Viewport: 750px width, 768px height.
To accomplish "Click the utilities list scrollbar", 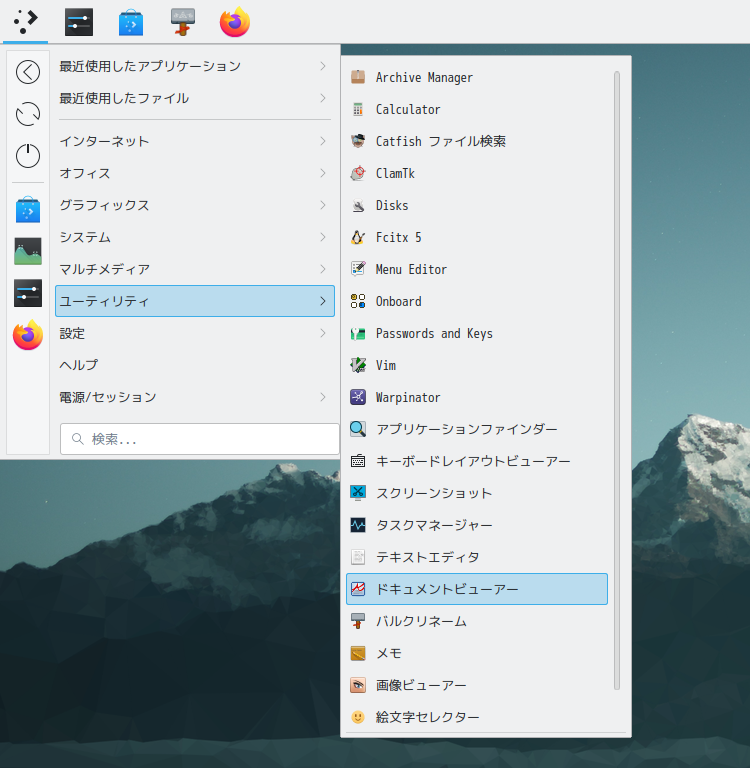I will point(617,381).
